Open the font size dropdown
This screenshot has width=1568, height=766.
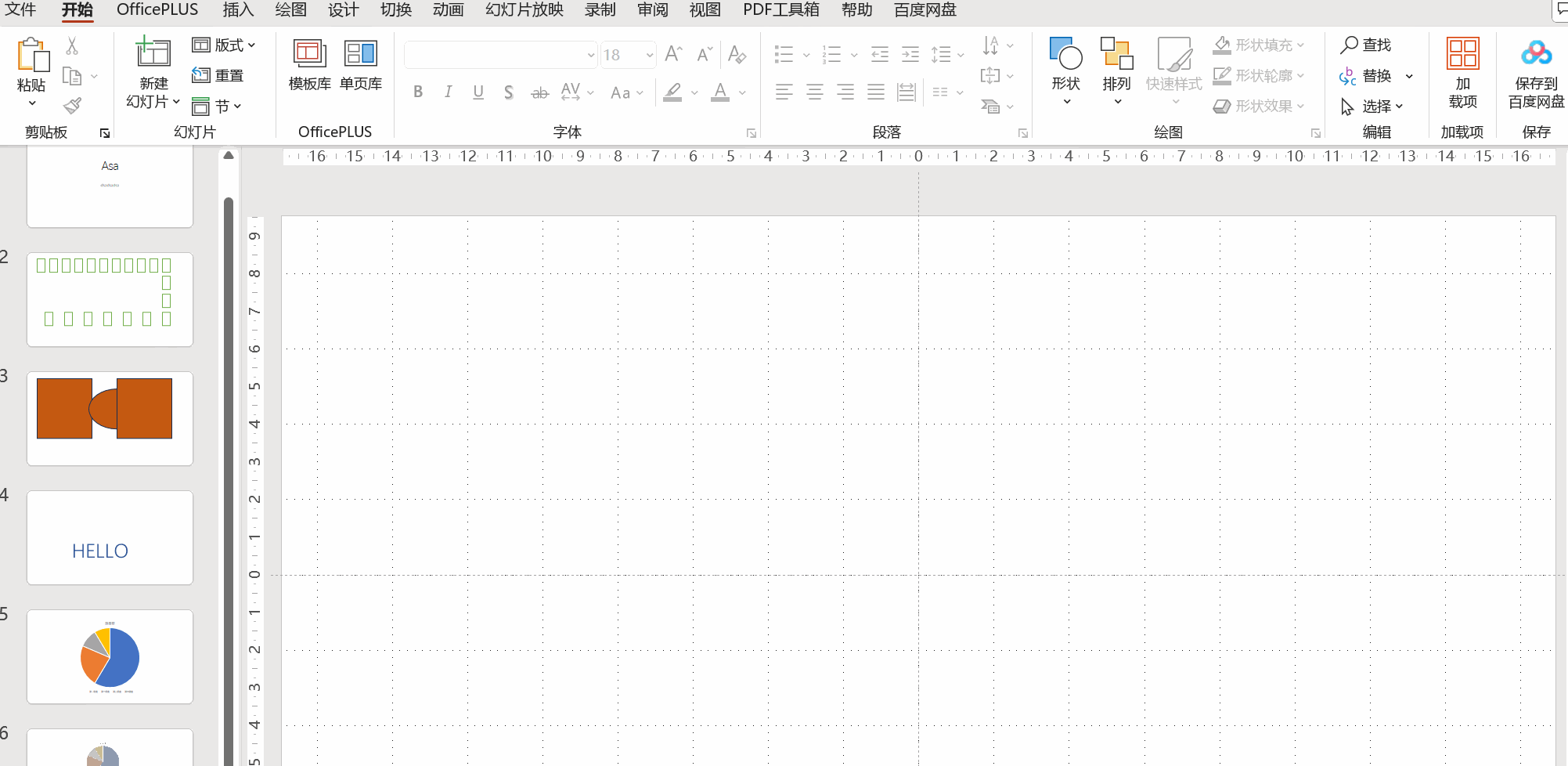click(x=650, y=55)
